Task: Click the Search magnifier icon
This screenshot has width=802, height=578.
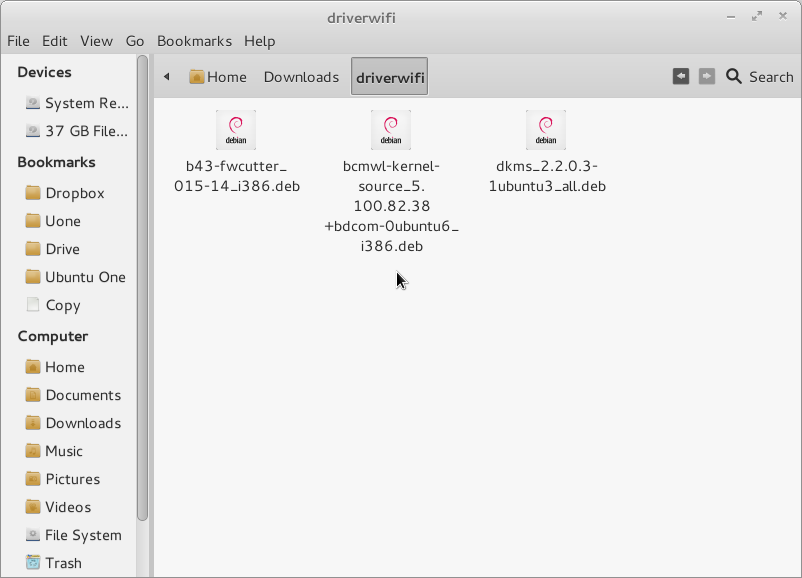Action: (734, 76)
